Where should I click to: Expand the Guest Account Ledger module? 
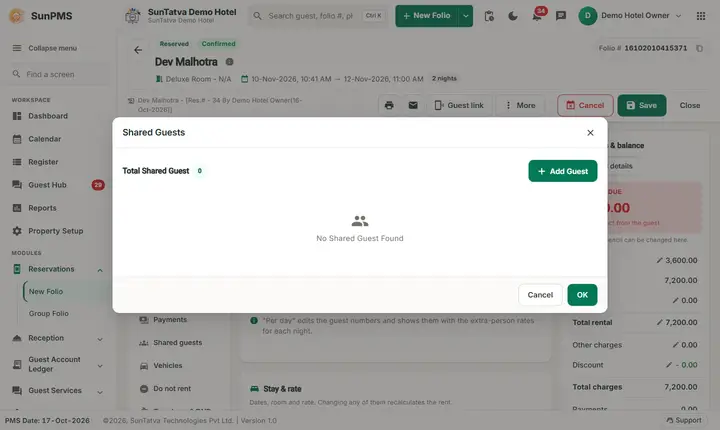tap(100, 366)
